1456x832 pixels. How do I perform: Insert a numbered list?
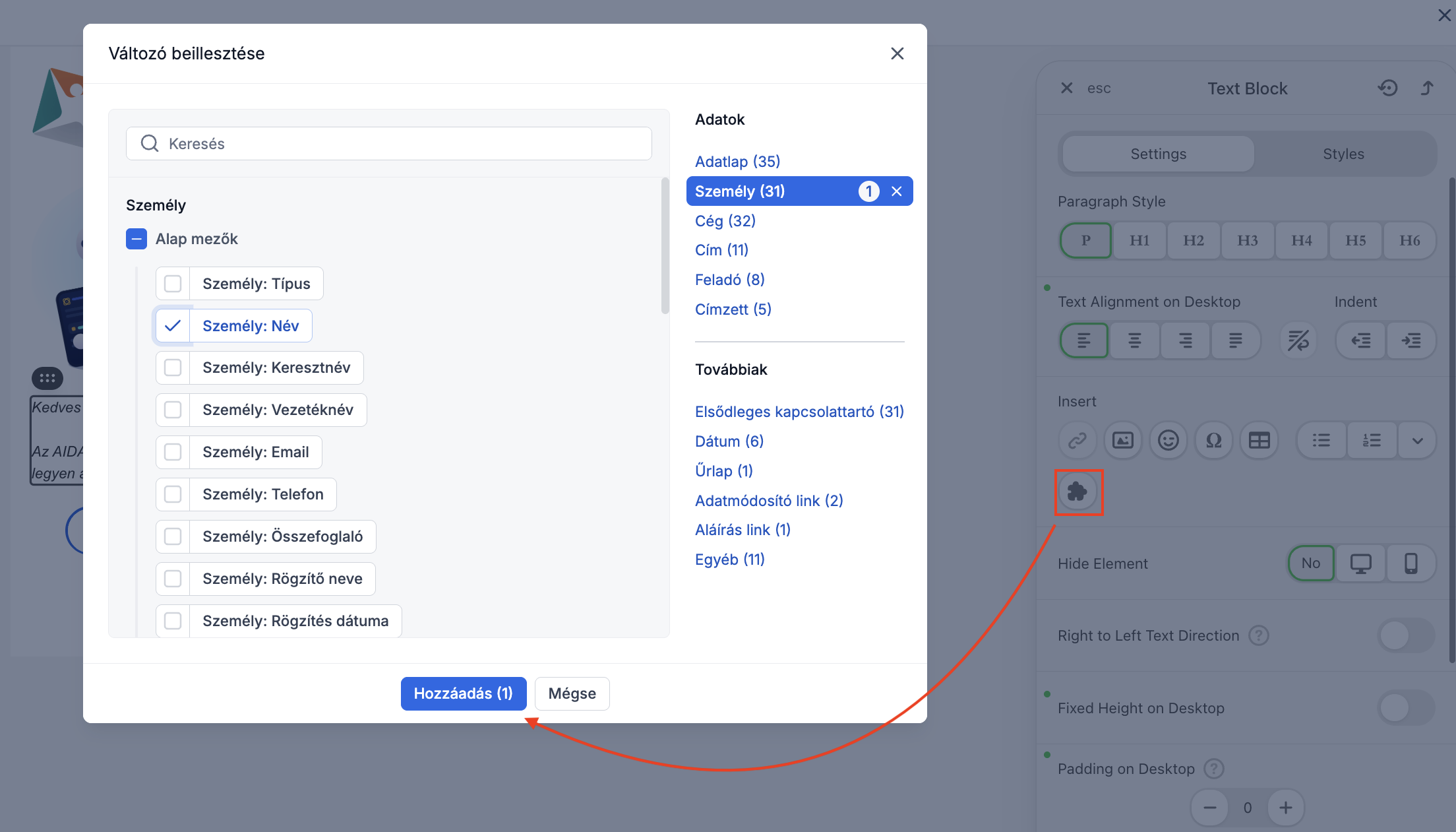(x=1372, y=440)
